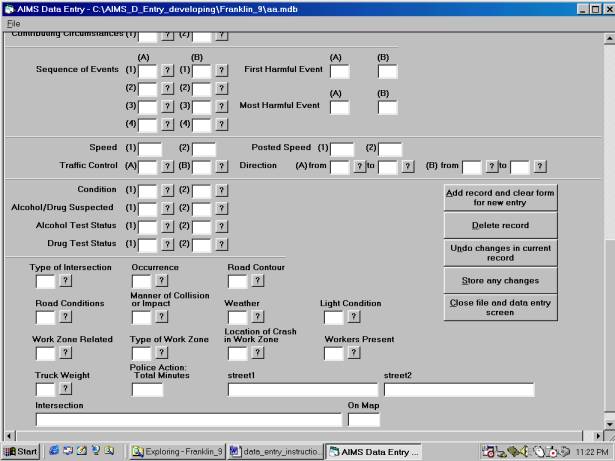
Task: Open help for Alcohol/Drug Suspected (1)
Action: pos(167,208)
